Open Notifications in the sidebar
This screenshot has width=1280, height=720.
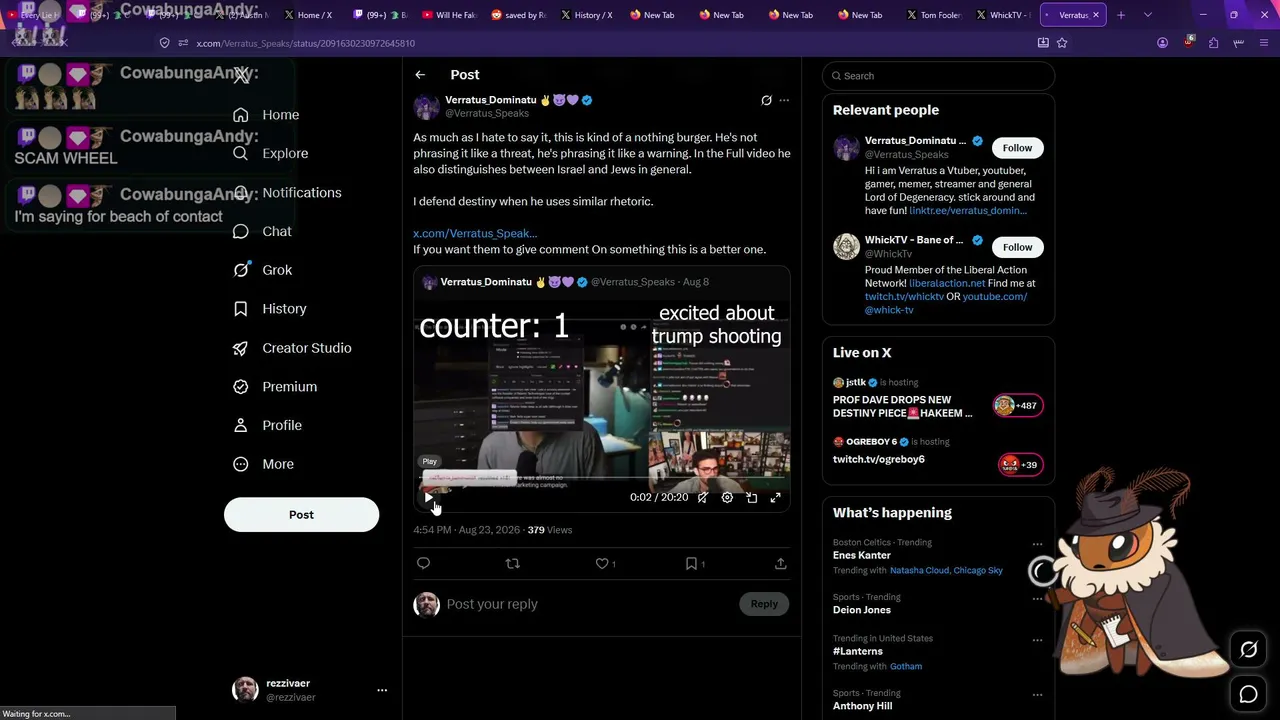[287, 193]
